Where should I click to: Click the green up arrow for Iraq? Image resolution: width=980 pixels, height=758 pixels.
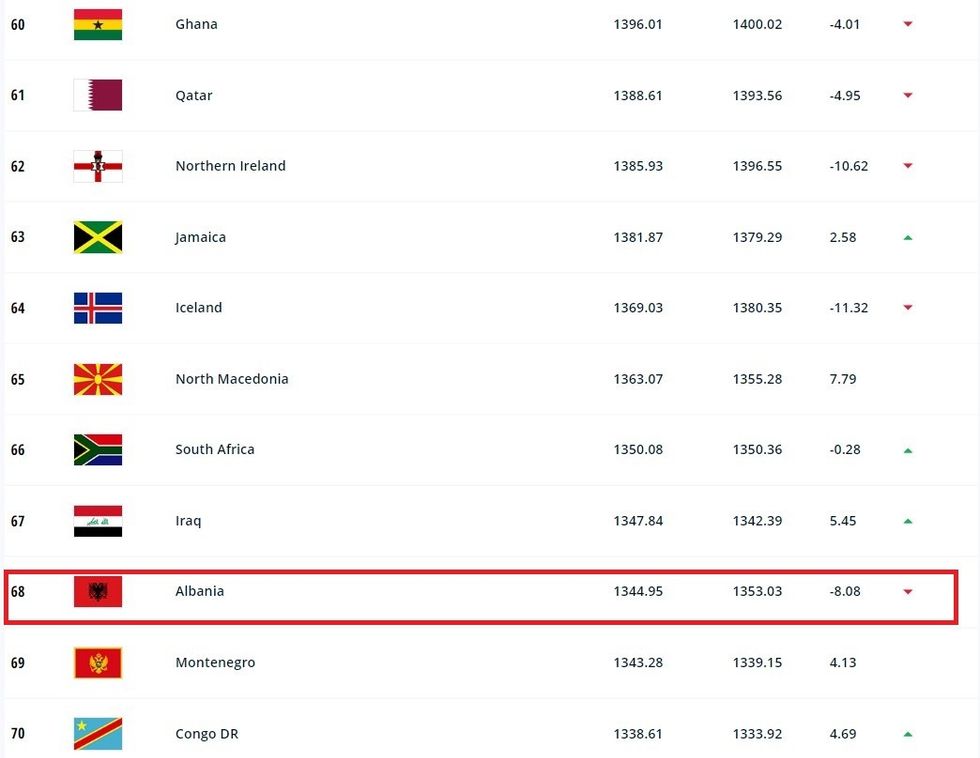coord(908,521)
